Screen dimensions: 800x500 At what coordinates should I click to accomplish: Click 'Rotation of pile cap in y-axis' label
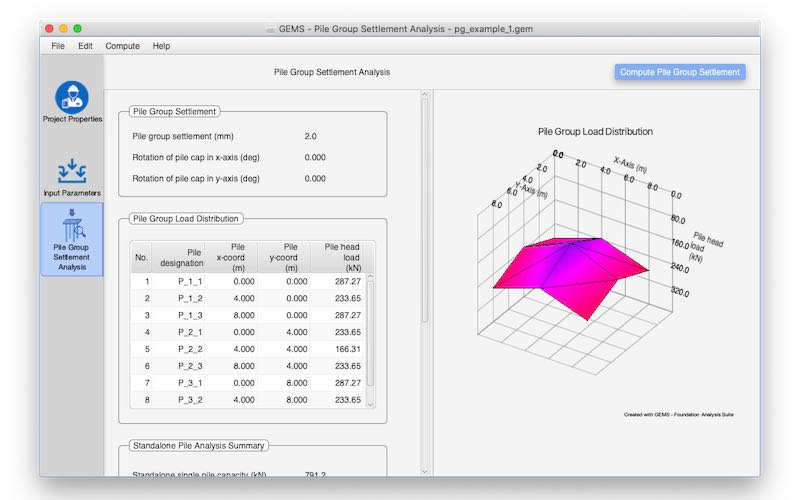click(x=196, y=179)
